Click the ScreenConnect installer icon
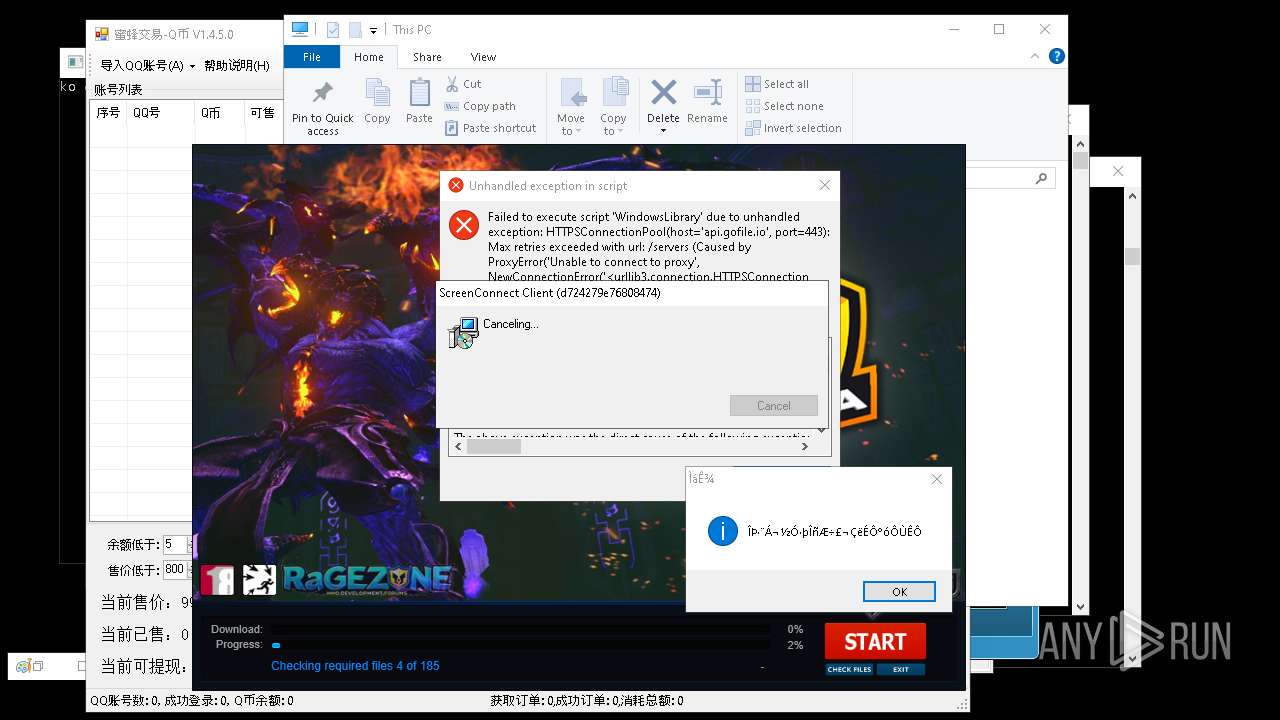Image resolution: width=1280 pixels, height=720 pixels. (463, 333)
